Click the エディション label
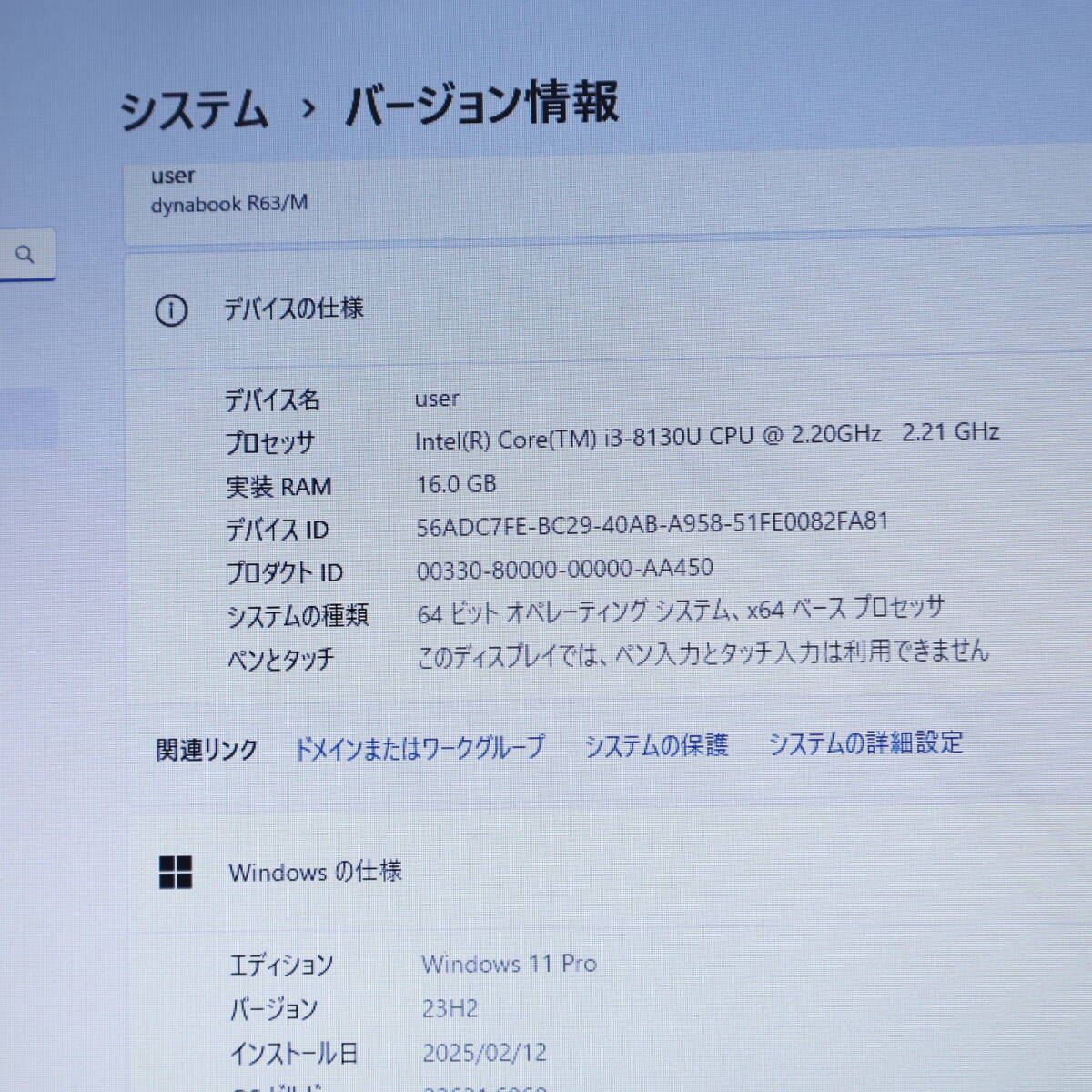The image size is (1092, 1092). coord(281,966)
